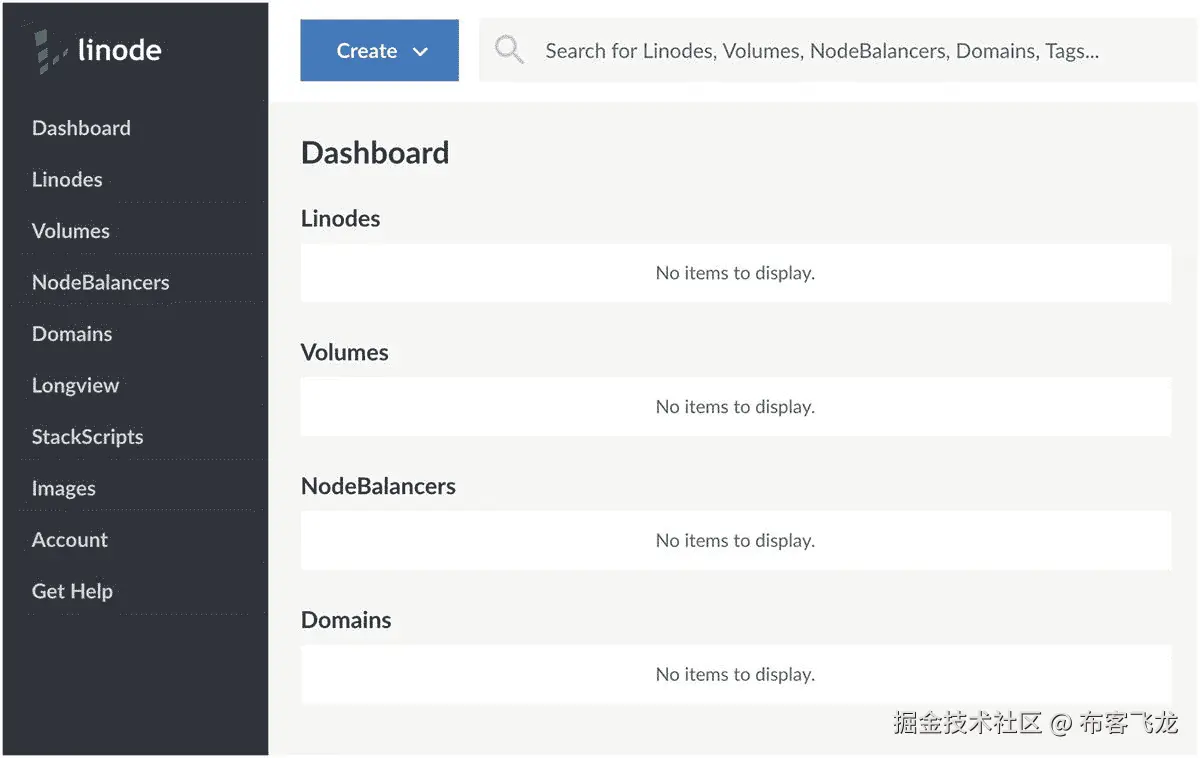
Task: Go to Linodes in the sidebar
Action: point(67,180)
